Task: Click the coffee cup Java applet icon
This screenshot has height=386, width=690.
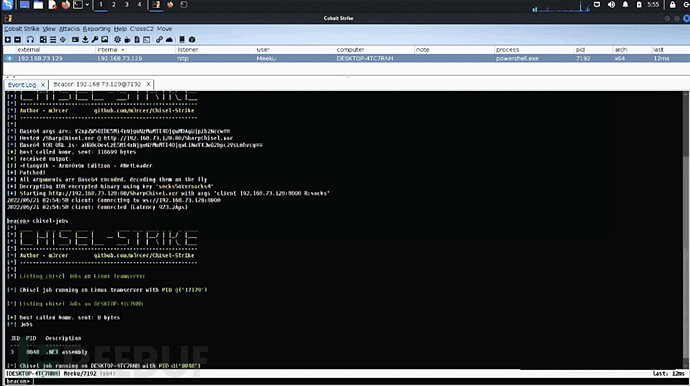Action: (127, 40)
